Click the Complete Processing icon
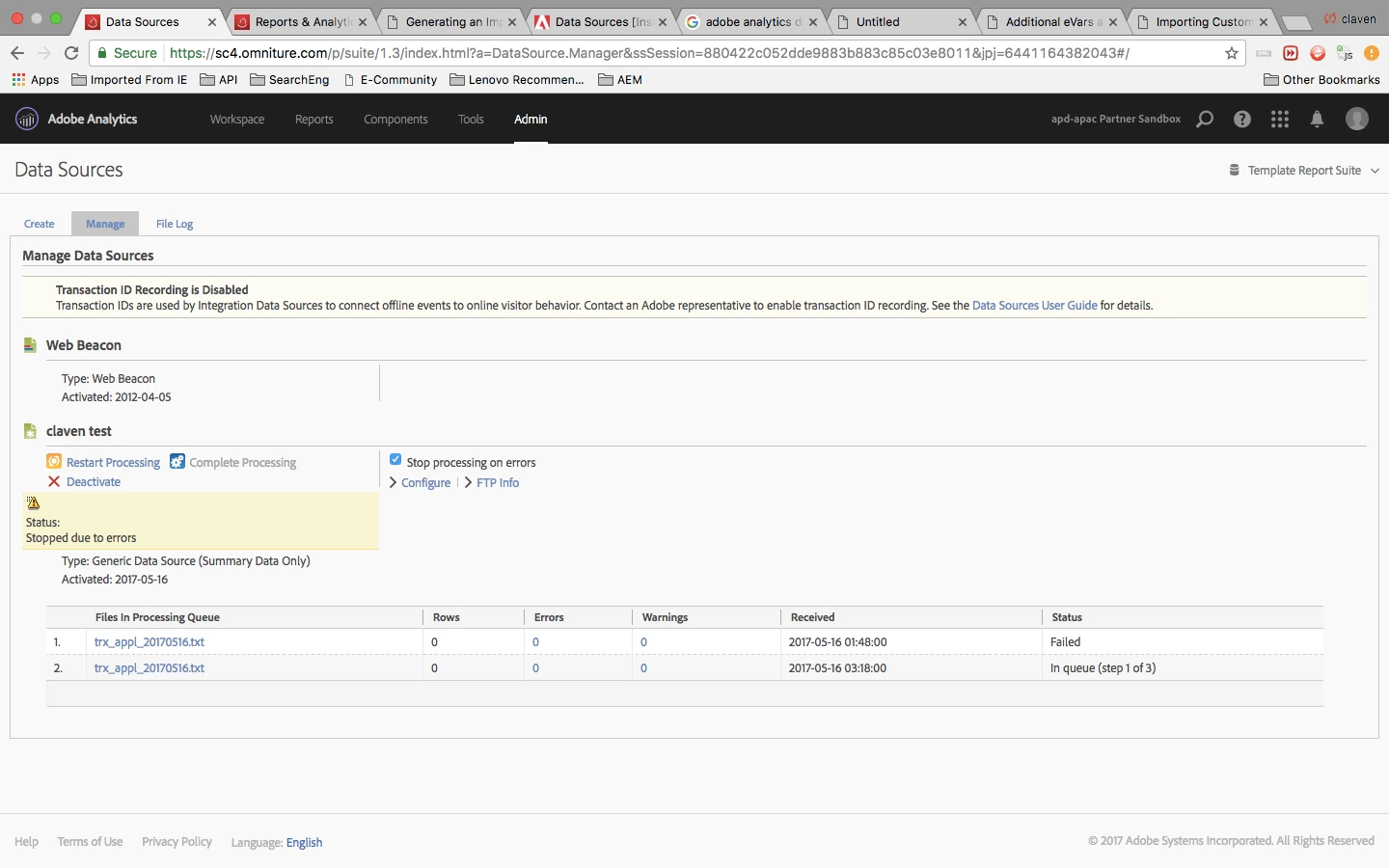The image size is (1389, 868). [177, 462]
